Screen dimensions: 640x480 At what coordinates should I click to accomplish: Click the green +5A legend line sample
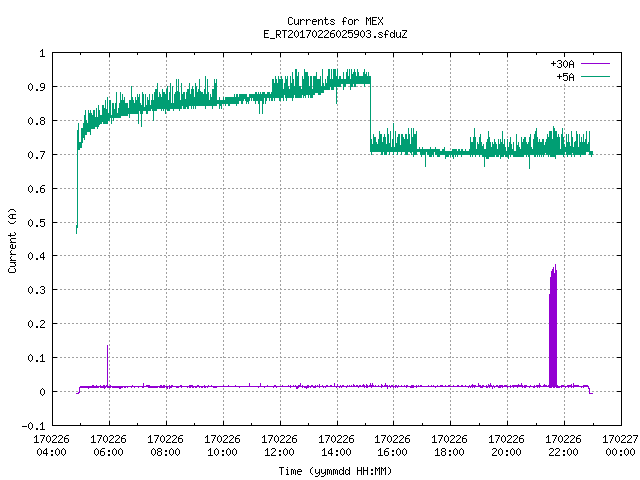595,76
